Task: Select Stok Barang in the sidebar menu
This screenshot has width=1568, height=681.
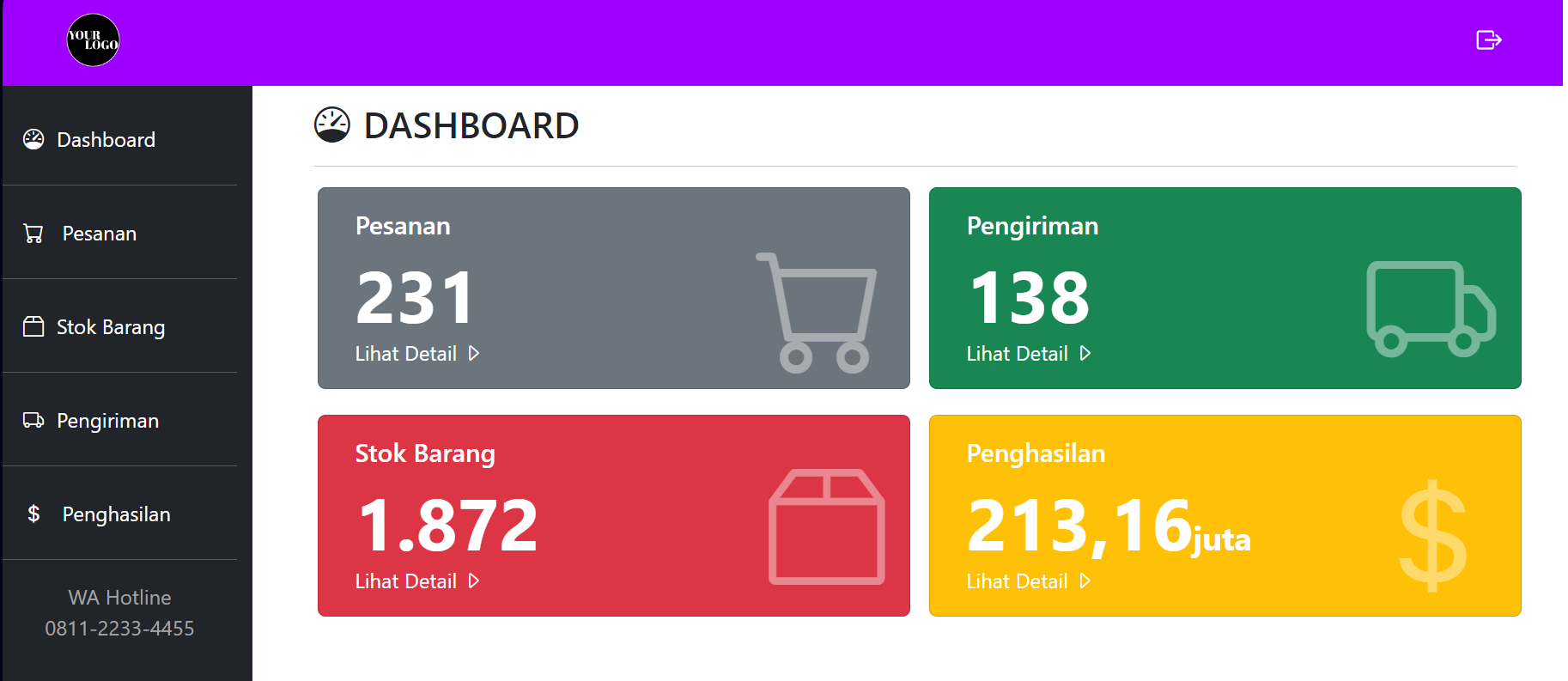Action: (120, 326)
